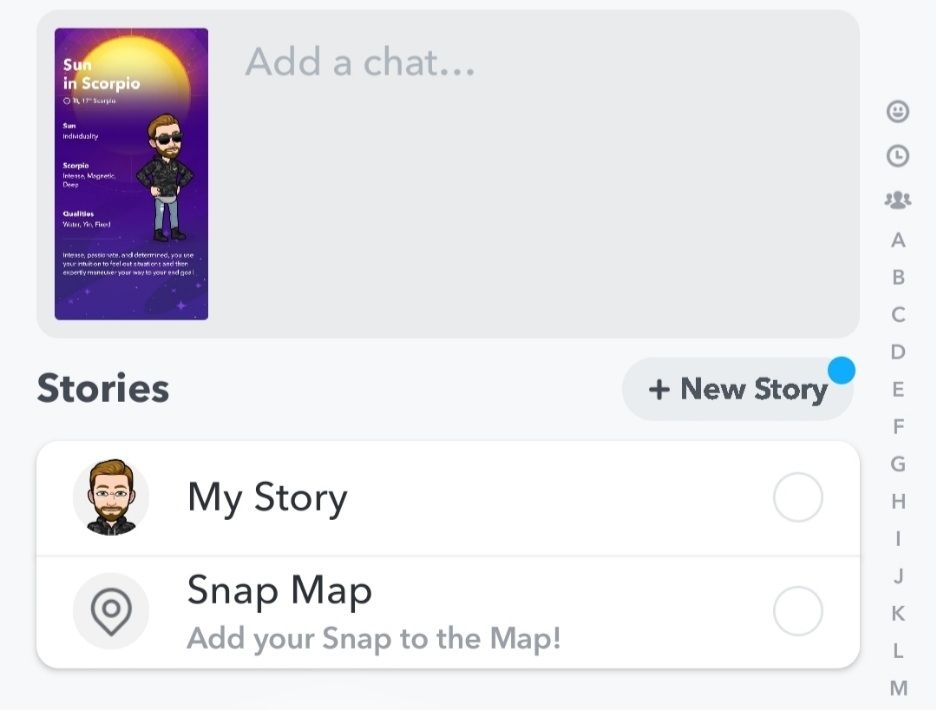The image size is (936, 710).
Task: Tap the Add your Snap to the Map text
Action: [x=374, y=639]
